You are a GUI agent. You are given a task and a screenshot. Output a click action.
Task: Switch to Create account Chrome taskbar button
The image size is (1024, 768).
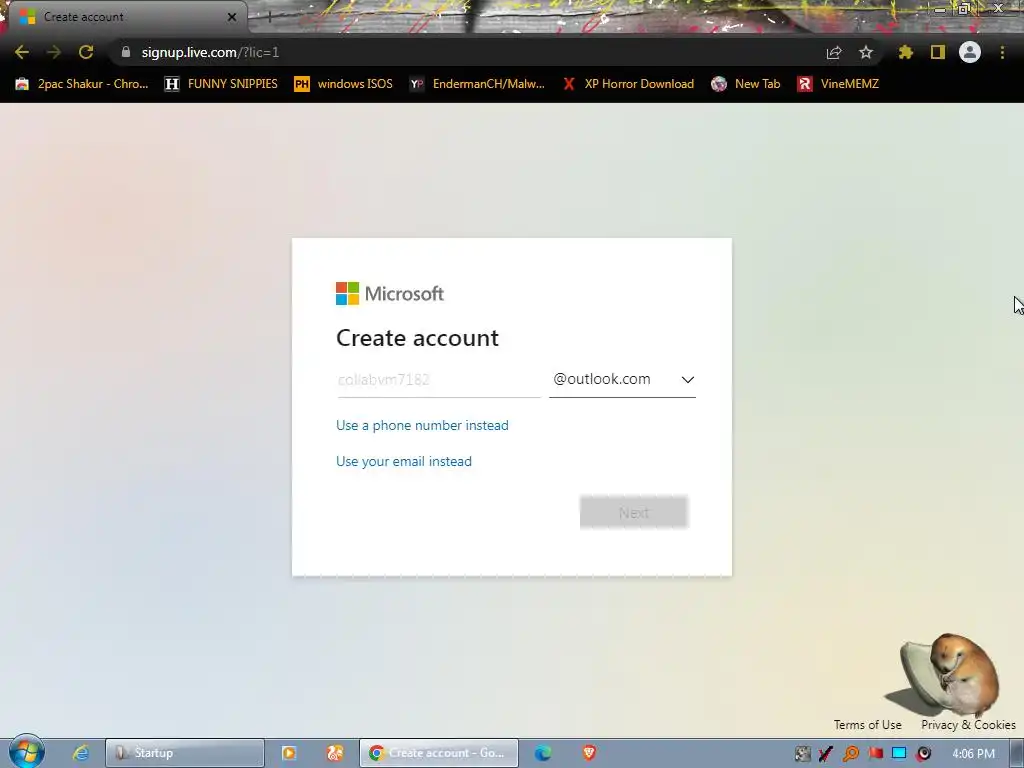(438, 753)
